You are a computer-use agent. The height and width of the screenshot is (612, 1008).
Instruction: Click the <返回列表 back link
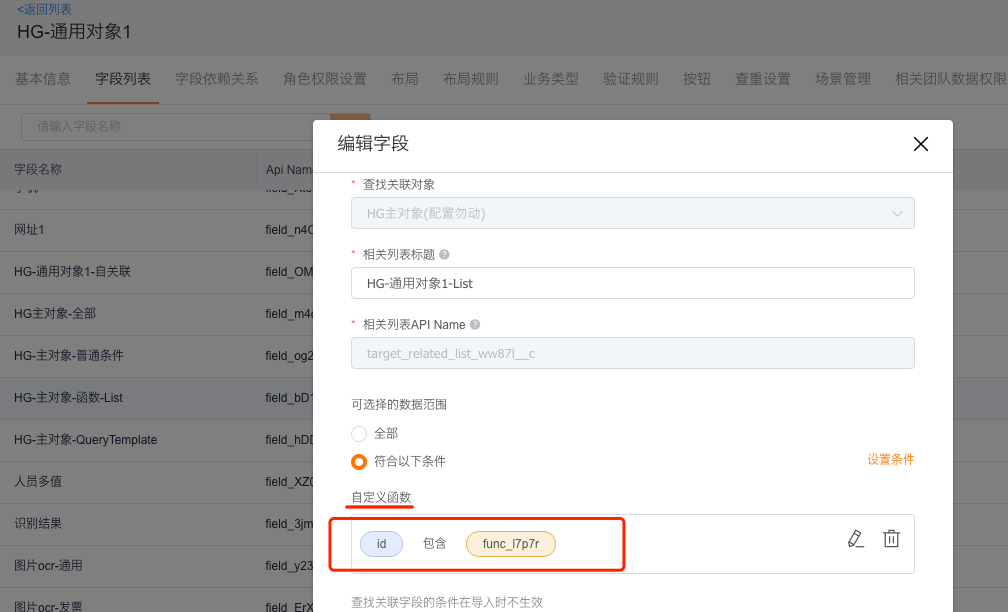pyautogui.click(x=45, y=9)
